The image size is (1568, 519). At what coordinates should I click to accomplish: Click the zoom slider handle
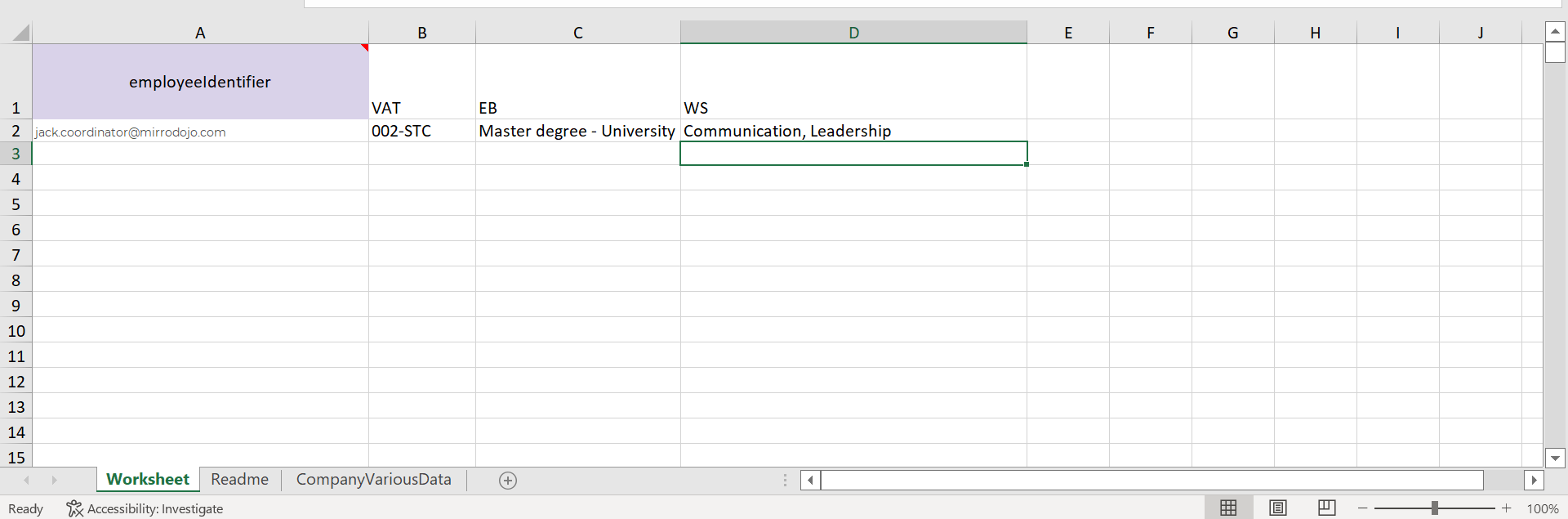[x=1434, y=508]
